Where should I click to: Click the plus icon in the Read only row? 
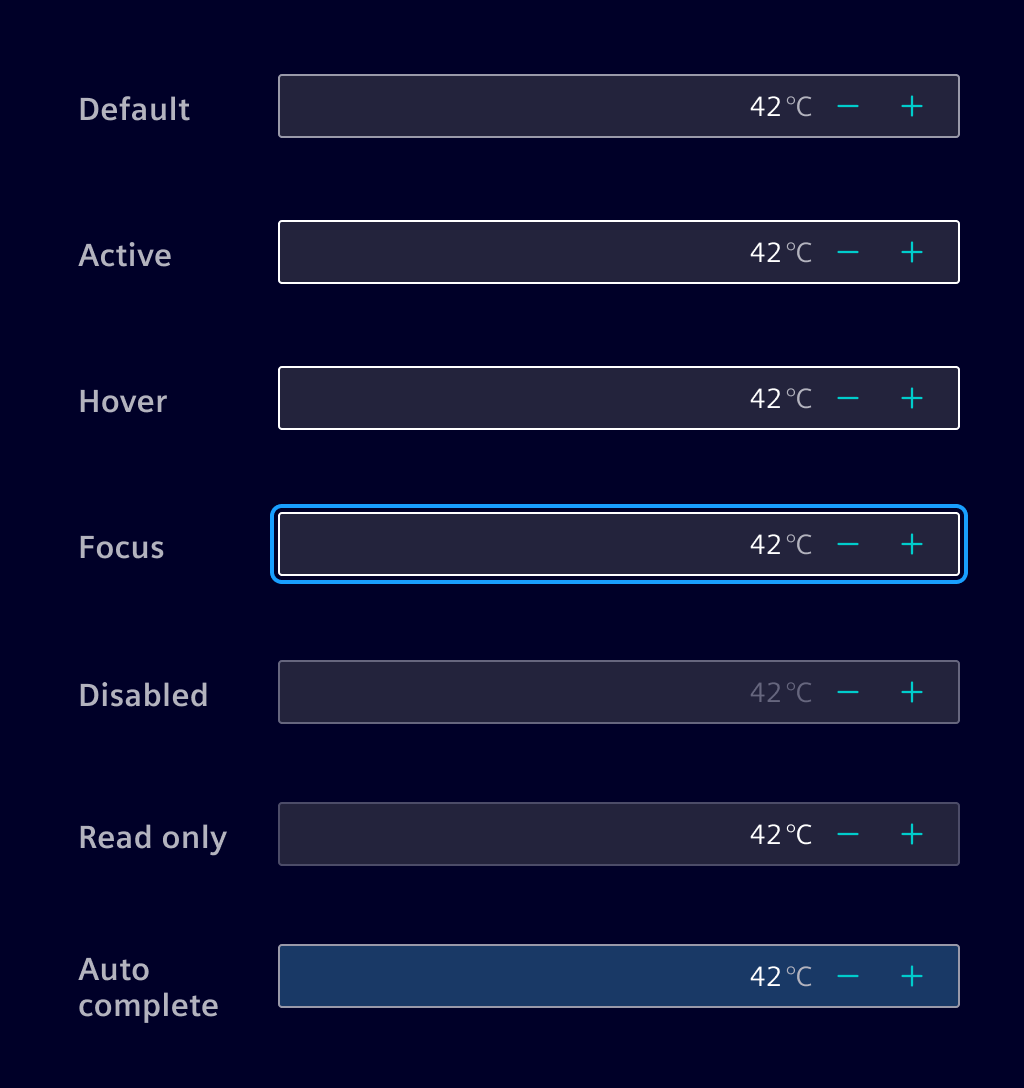point(911,833)
